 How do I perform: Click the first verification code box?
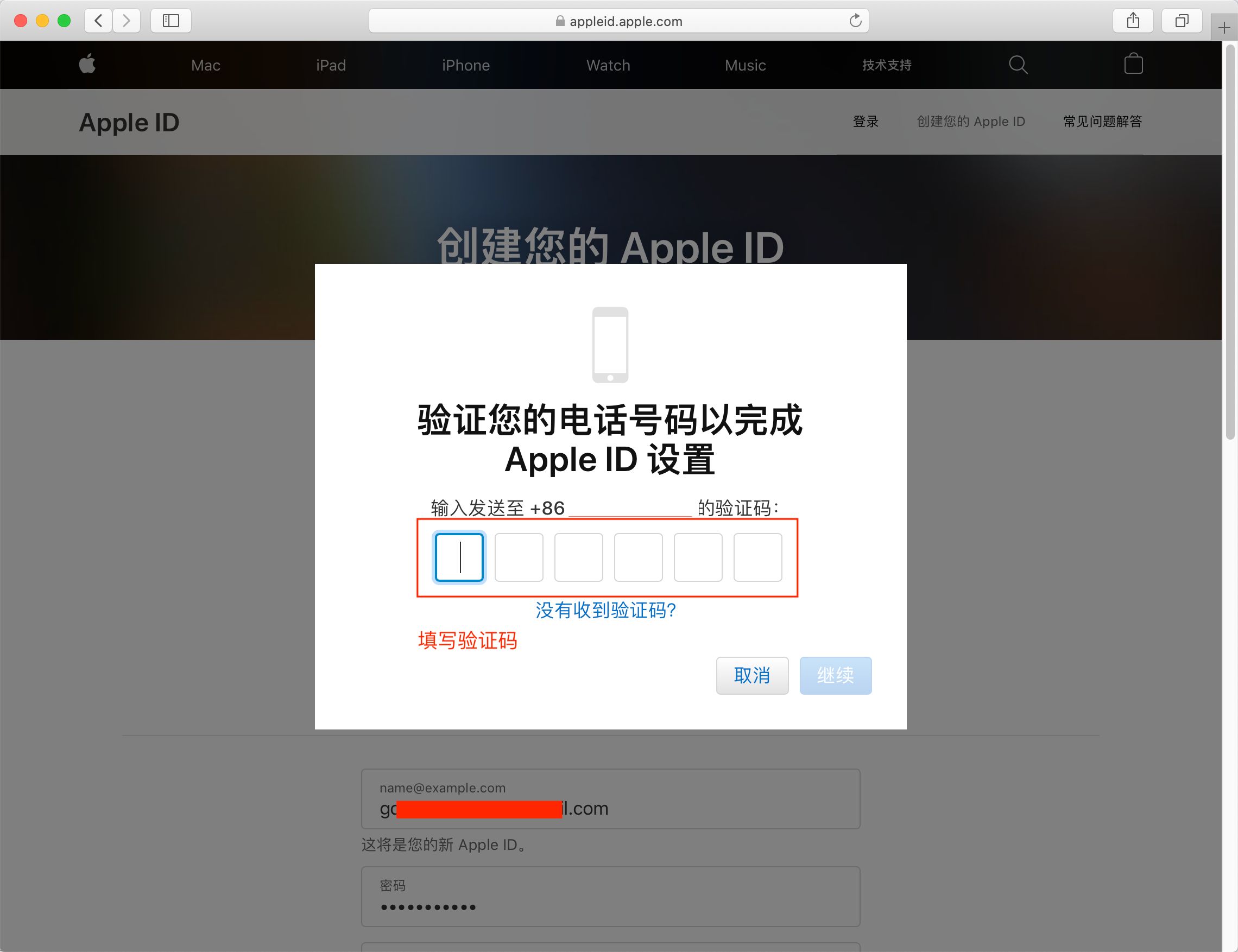(459, 557)
